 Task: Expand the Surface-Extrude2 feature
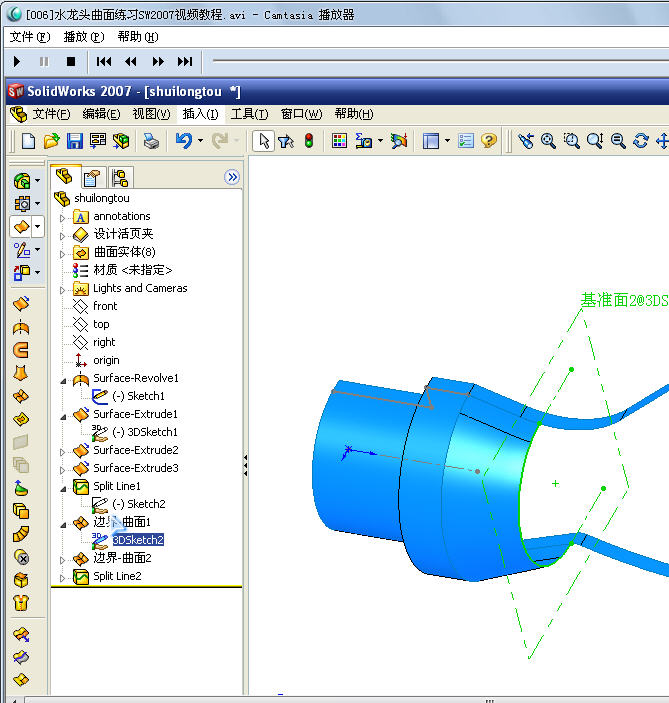(x=62, y=452)
